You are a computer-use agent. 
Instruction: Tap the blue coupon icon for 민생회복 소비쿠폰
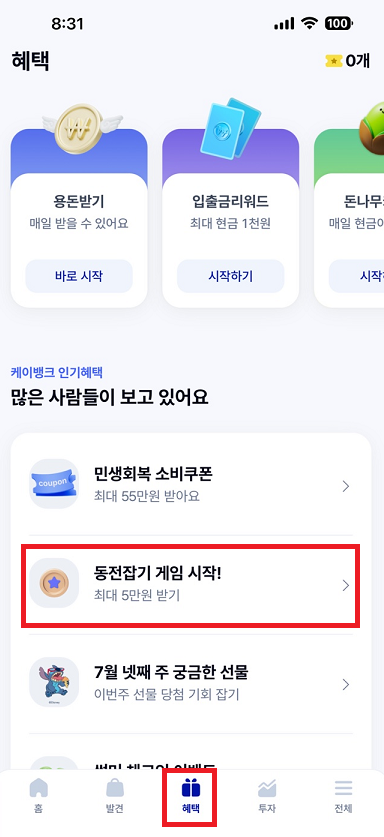coord(54,484)
